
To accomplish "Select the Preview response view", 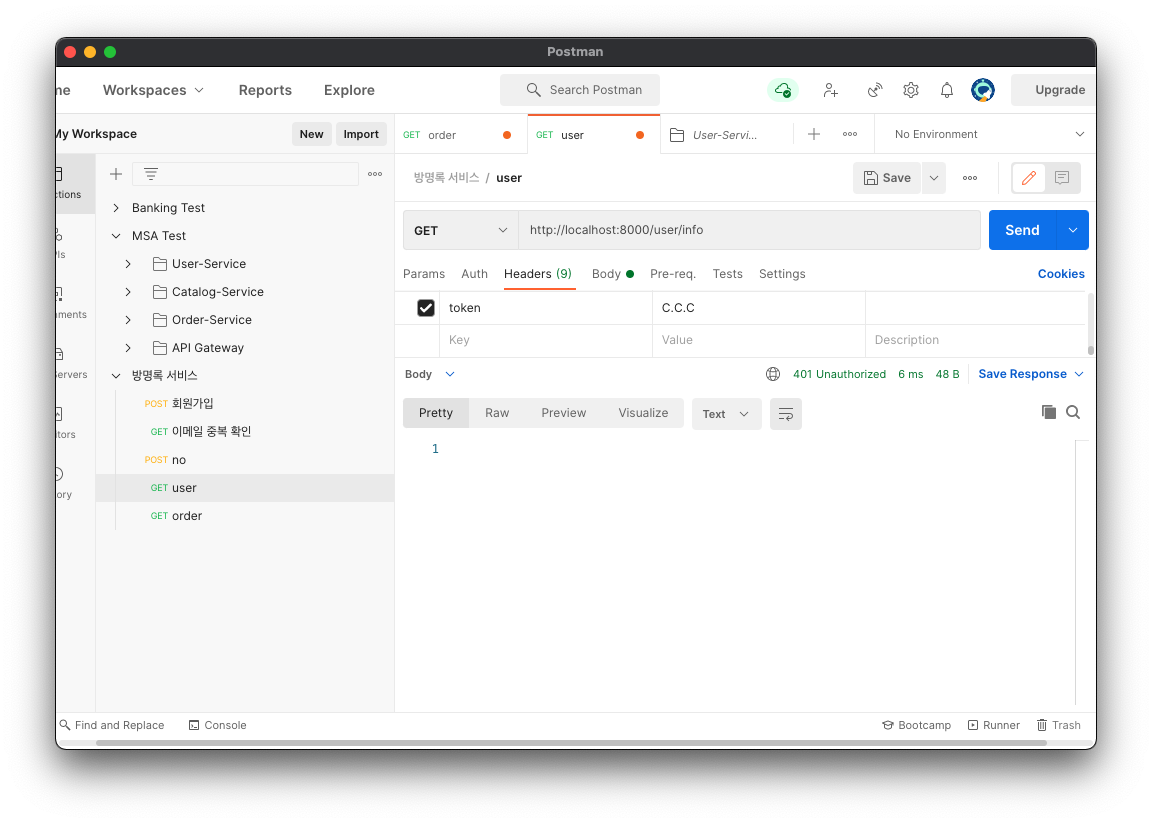I will click(x=564, y=413).
